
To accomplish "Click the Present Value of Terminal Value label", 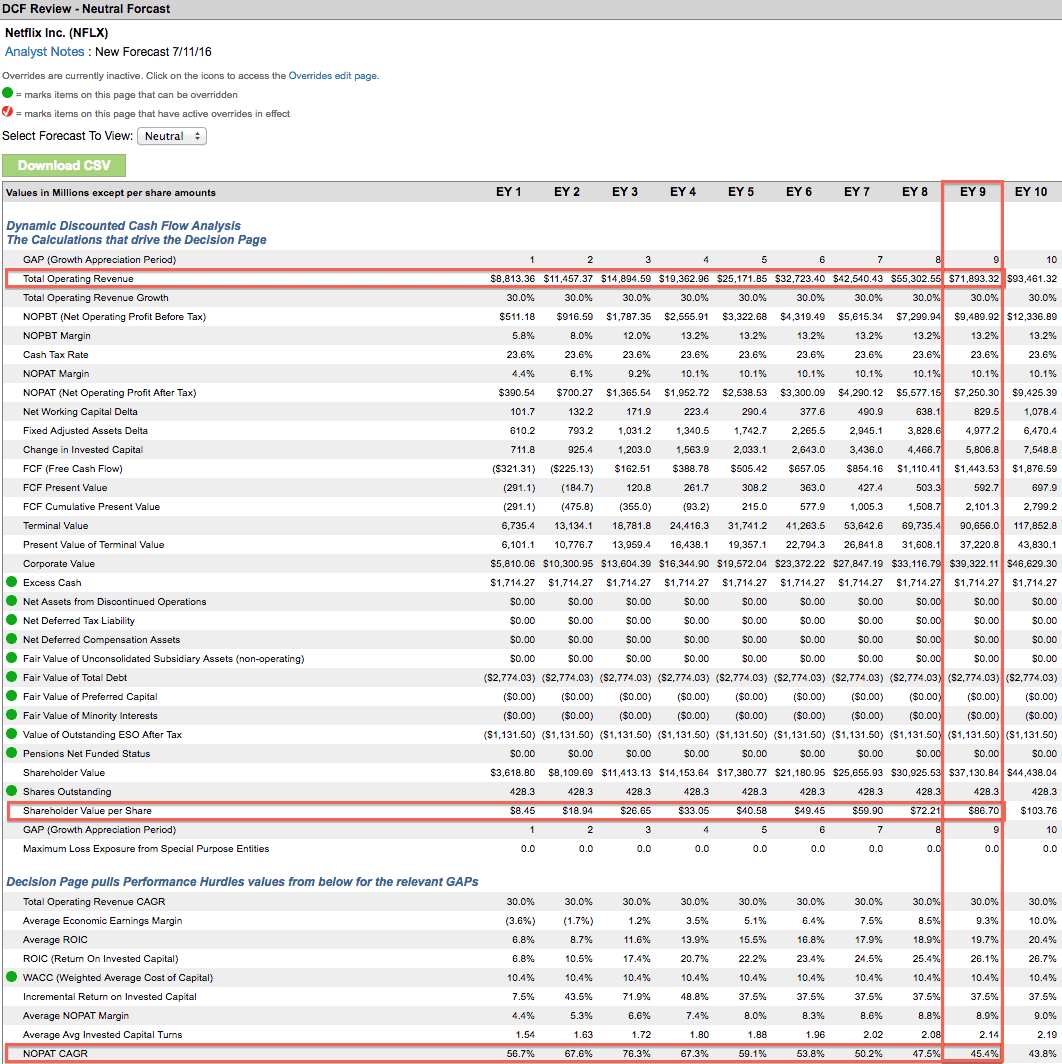I will point(94,545).
